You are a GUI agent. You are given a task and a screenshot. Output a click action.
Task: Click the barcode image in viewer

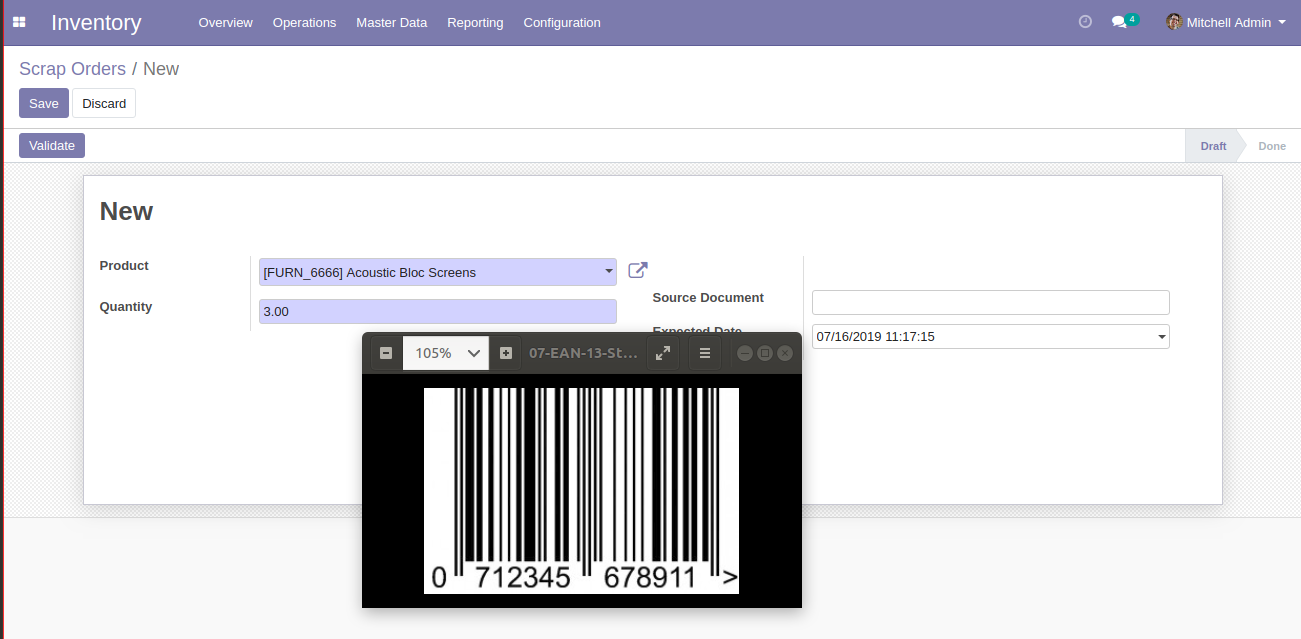(x=581, y=491)
